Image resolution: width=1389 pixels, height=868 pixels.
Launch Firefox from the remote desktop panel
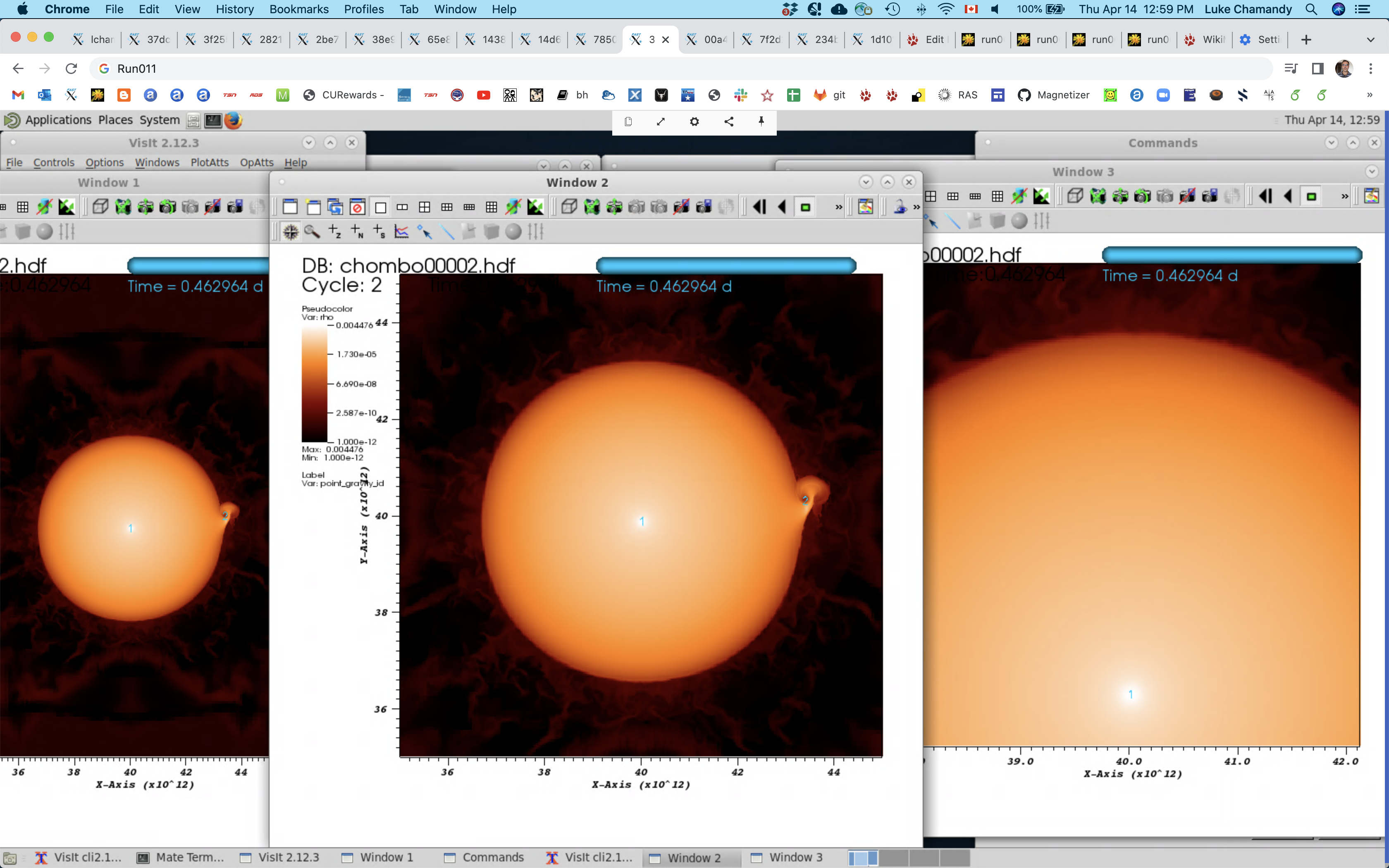(233, 121)
